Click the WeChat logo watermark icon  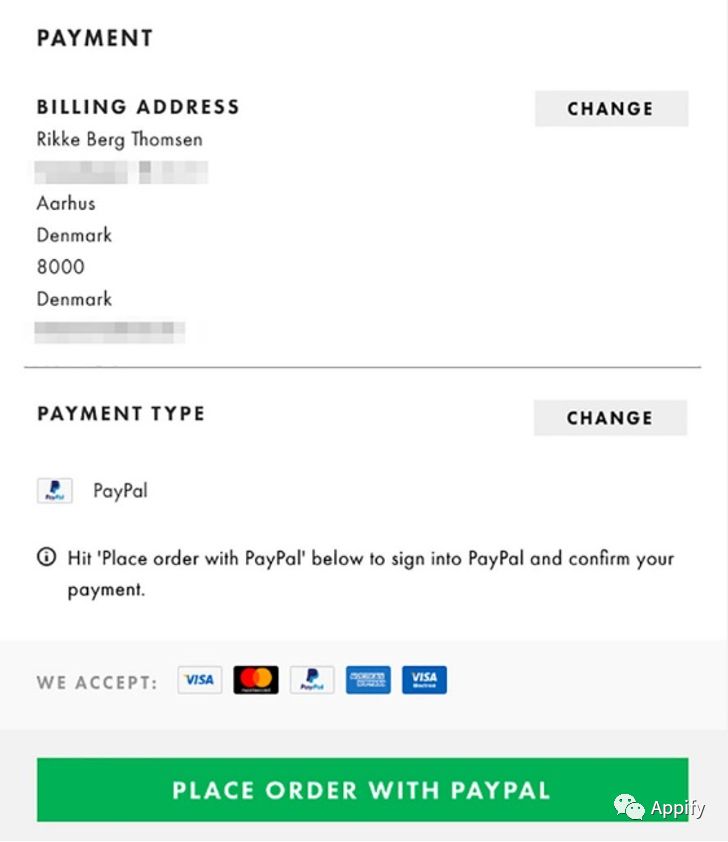[630, 807]
